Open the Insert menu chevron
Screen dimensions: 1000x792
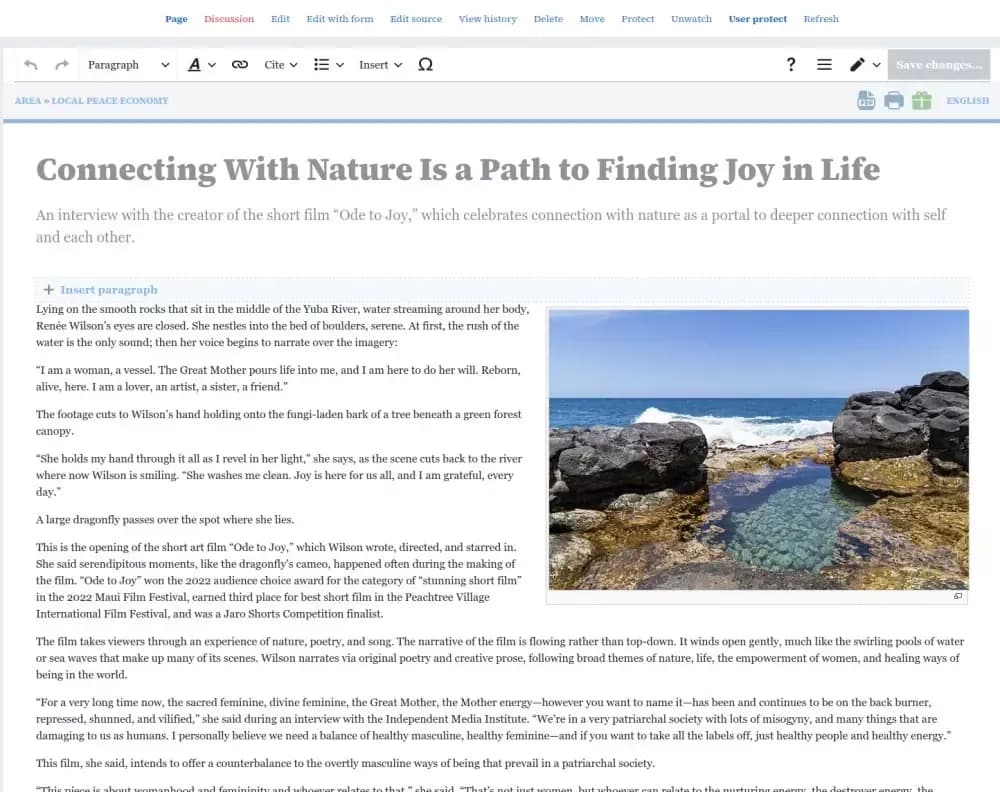point(397,64)
